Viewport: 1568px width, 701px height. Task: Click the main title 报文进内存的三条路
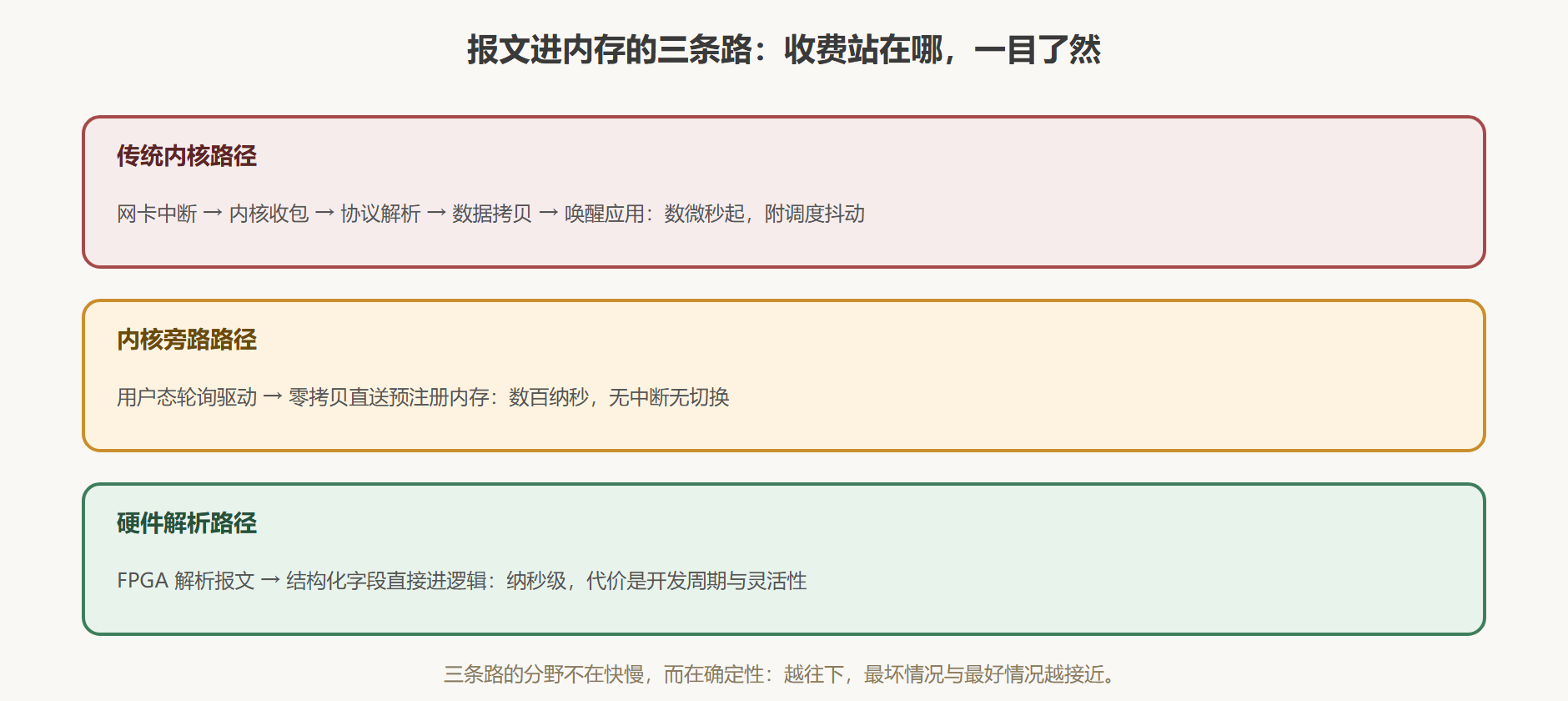coord(784,50)
